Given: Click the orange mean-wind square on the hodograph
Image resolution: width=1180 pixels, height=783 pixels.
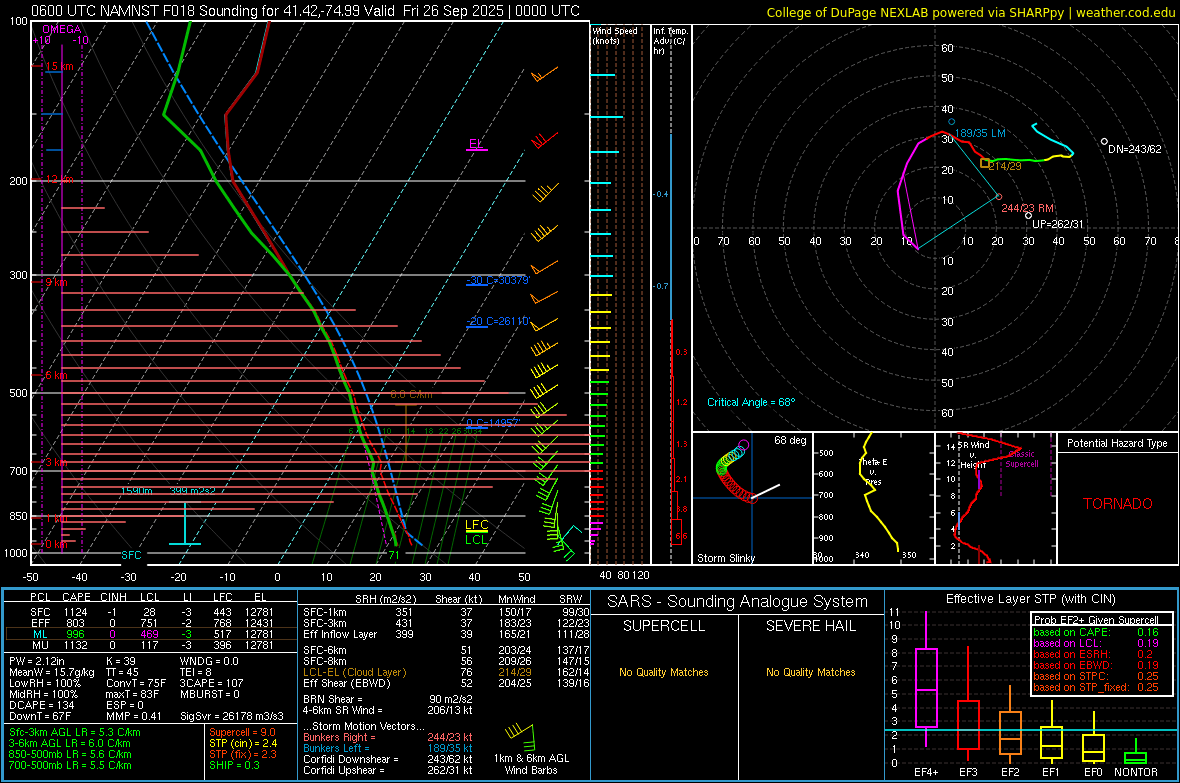Looking at the screenshot, I should pyautogui.click(x=984, y=163).
